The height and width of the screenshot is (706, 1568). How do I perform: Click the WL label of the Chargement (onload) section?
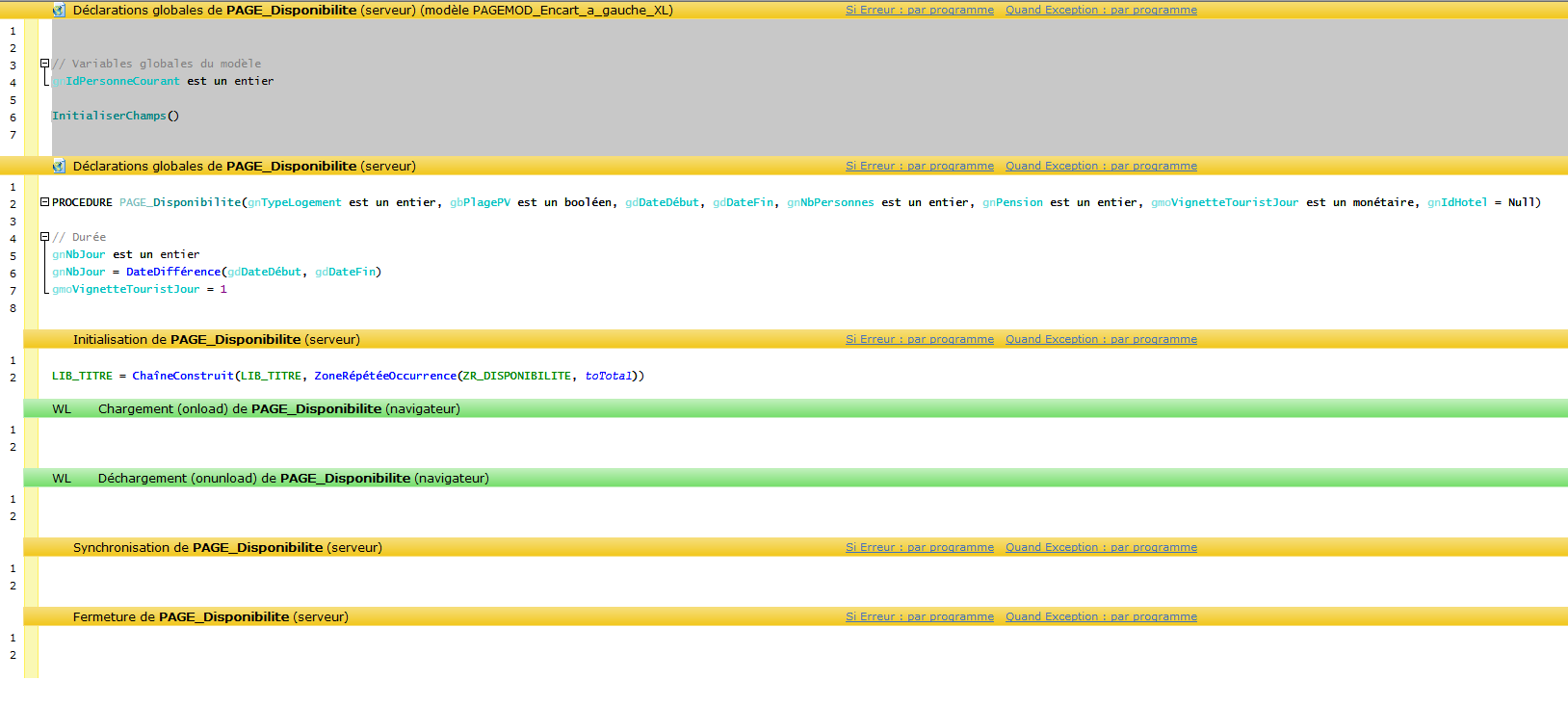62,409
